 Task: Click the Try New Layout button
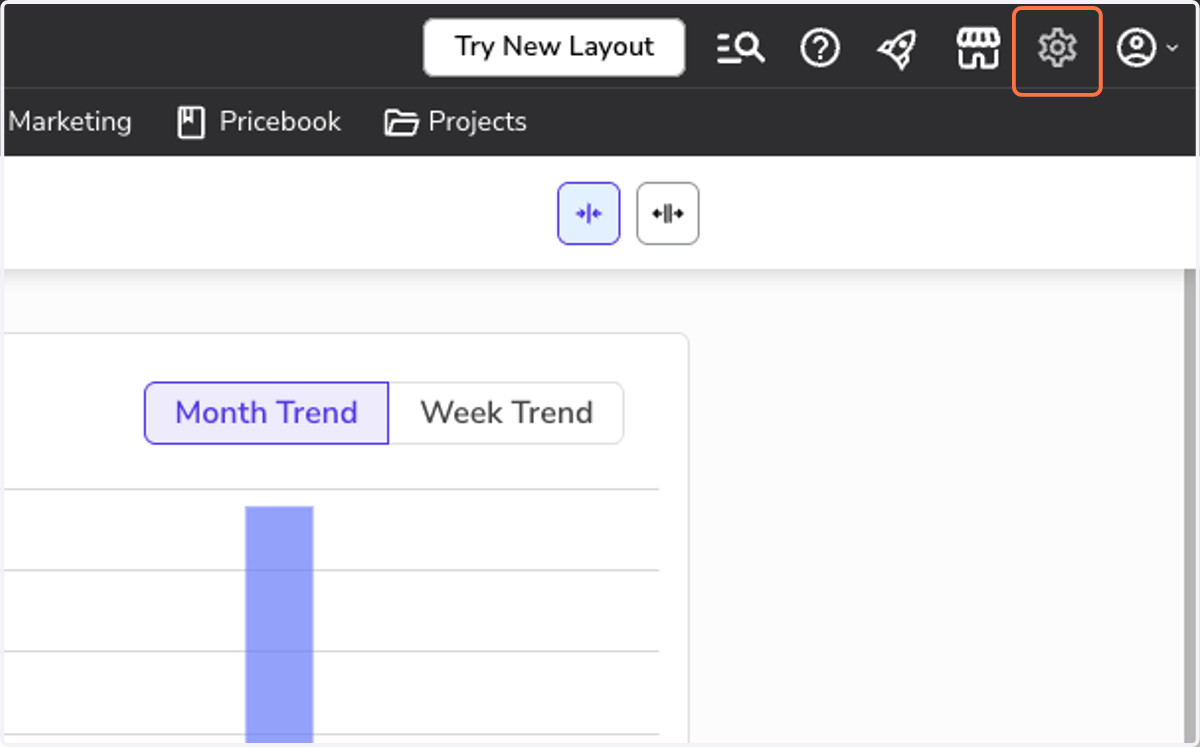click(x=554, y=47)
